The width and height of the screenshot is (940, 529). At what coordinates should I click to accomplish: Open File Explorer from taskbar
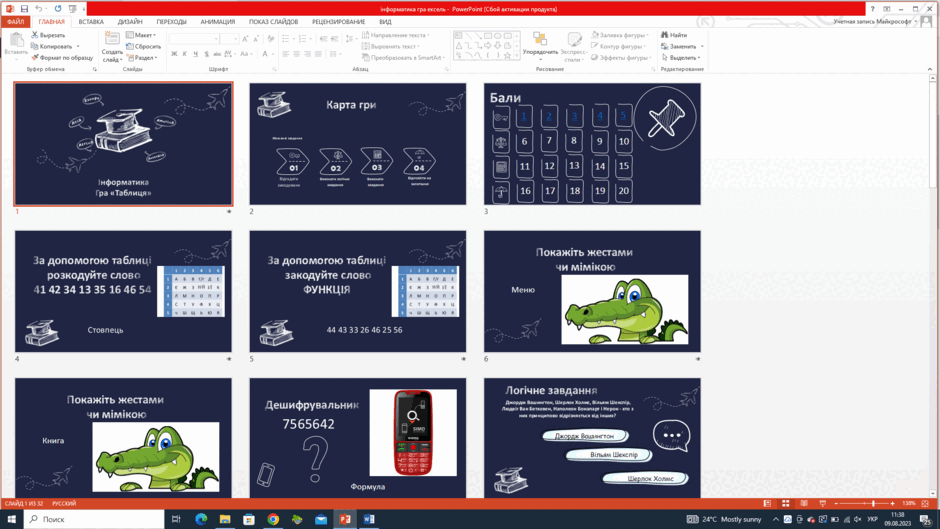[x=225, y=519]
